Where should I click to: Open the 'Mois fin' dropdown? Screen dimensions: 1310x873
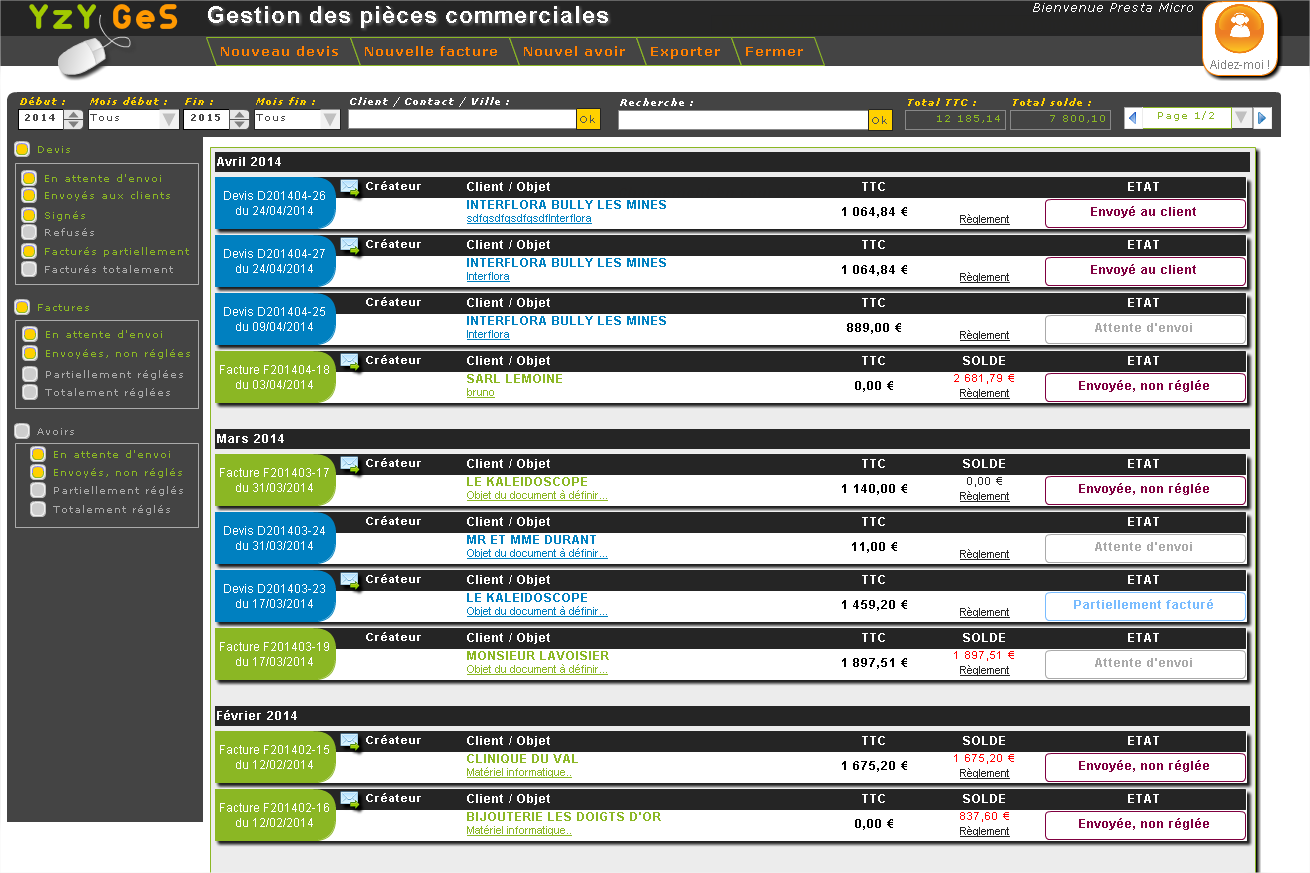coord(297,119)
